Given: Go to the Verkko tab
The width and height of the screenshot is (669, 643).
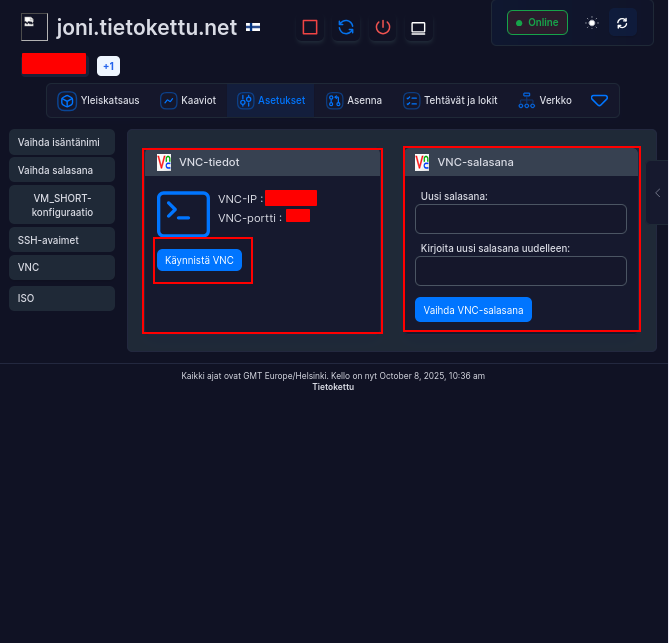Looking at the screenshot, I should (545, 100).
